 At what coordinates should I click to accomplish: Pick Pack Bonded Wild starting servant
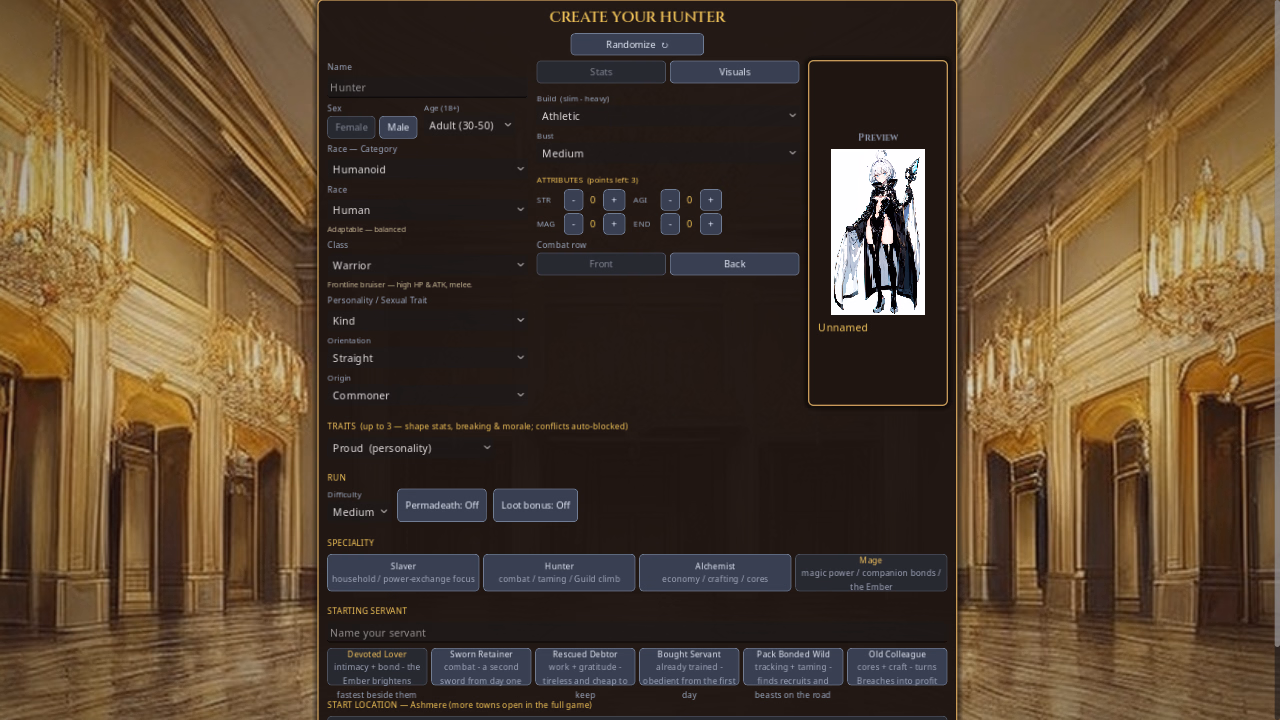793,667
